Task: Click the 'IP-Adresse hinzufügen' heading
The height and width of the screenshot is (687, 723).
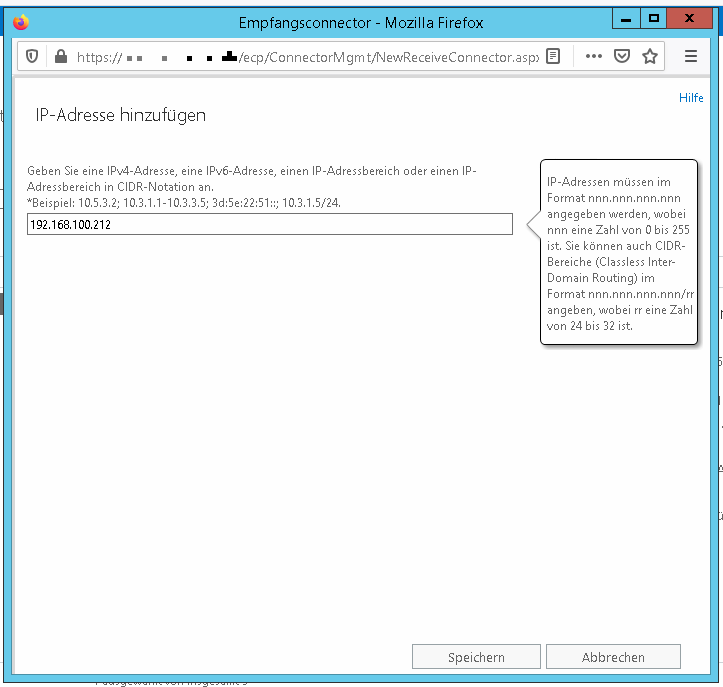Action: (x=120, y=115)
